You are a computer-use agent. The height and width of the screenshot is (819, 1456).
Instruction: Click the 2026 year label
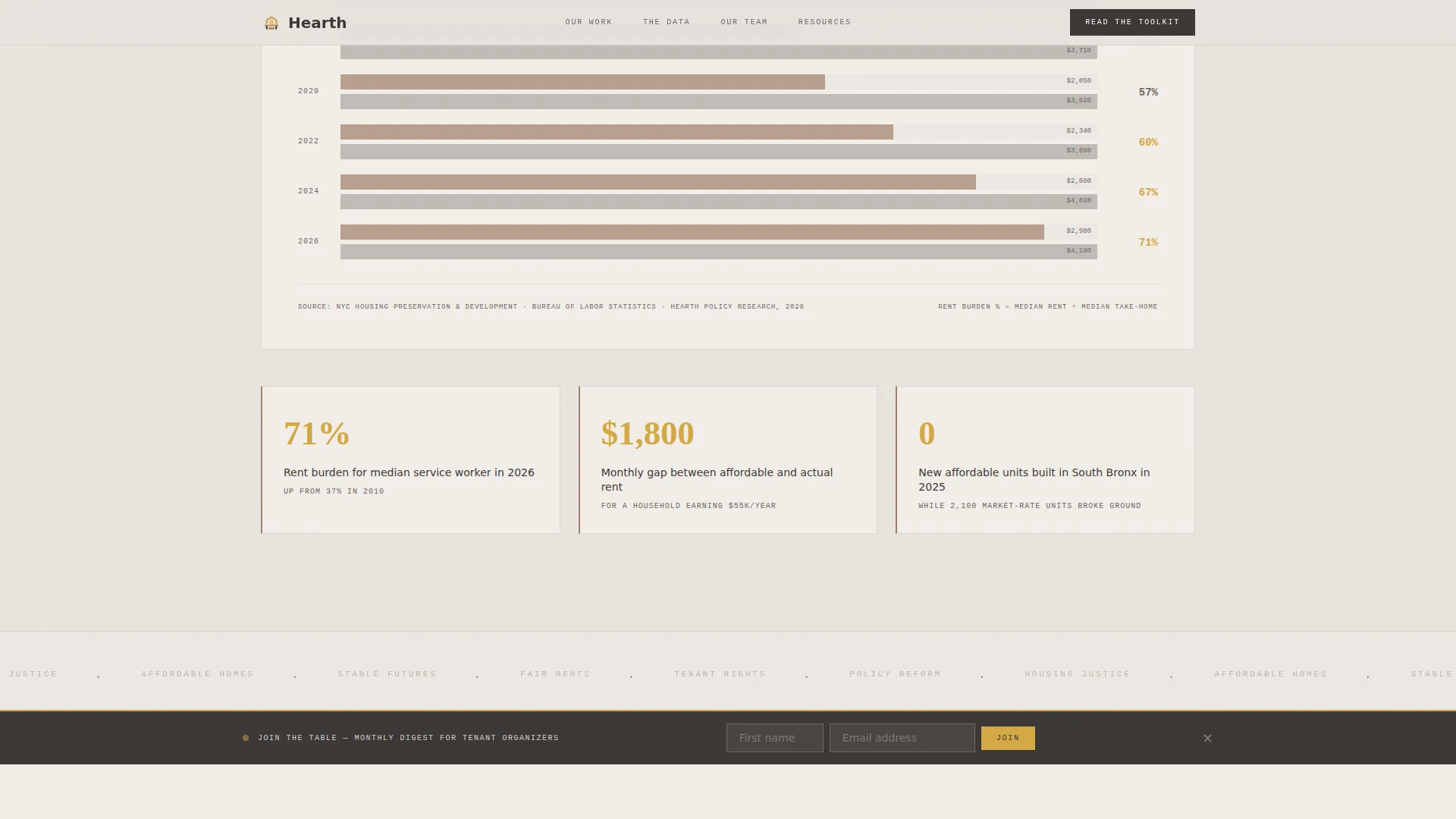308,241
